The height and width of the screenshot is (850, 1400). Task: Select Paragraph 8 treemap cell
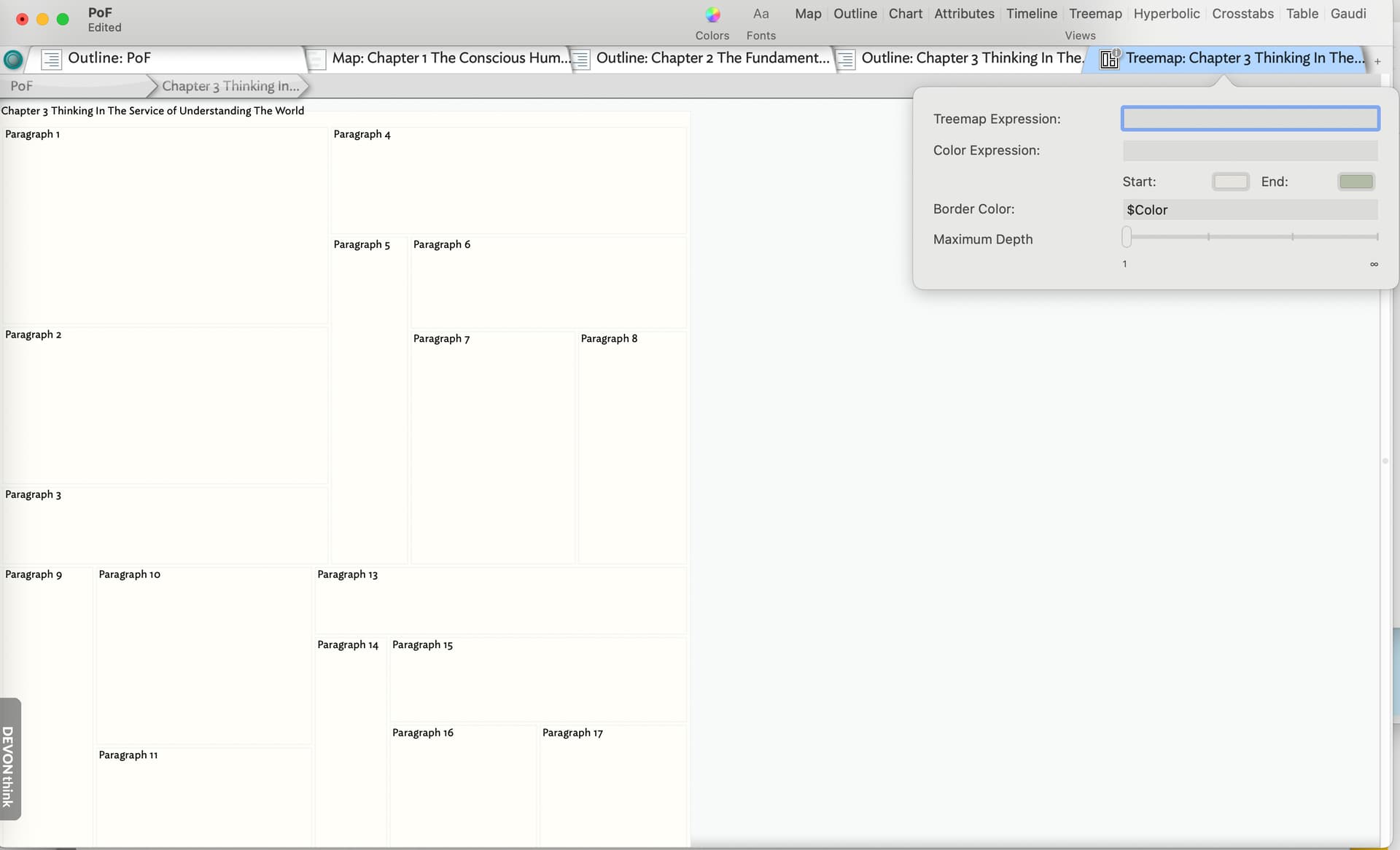click(x=632, y=447)
